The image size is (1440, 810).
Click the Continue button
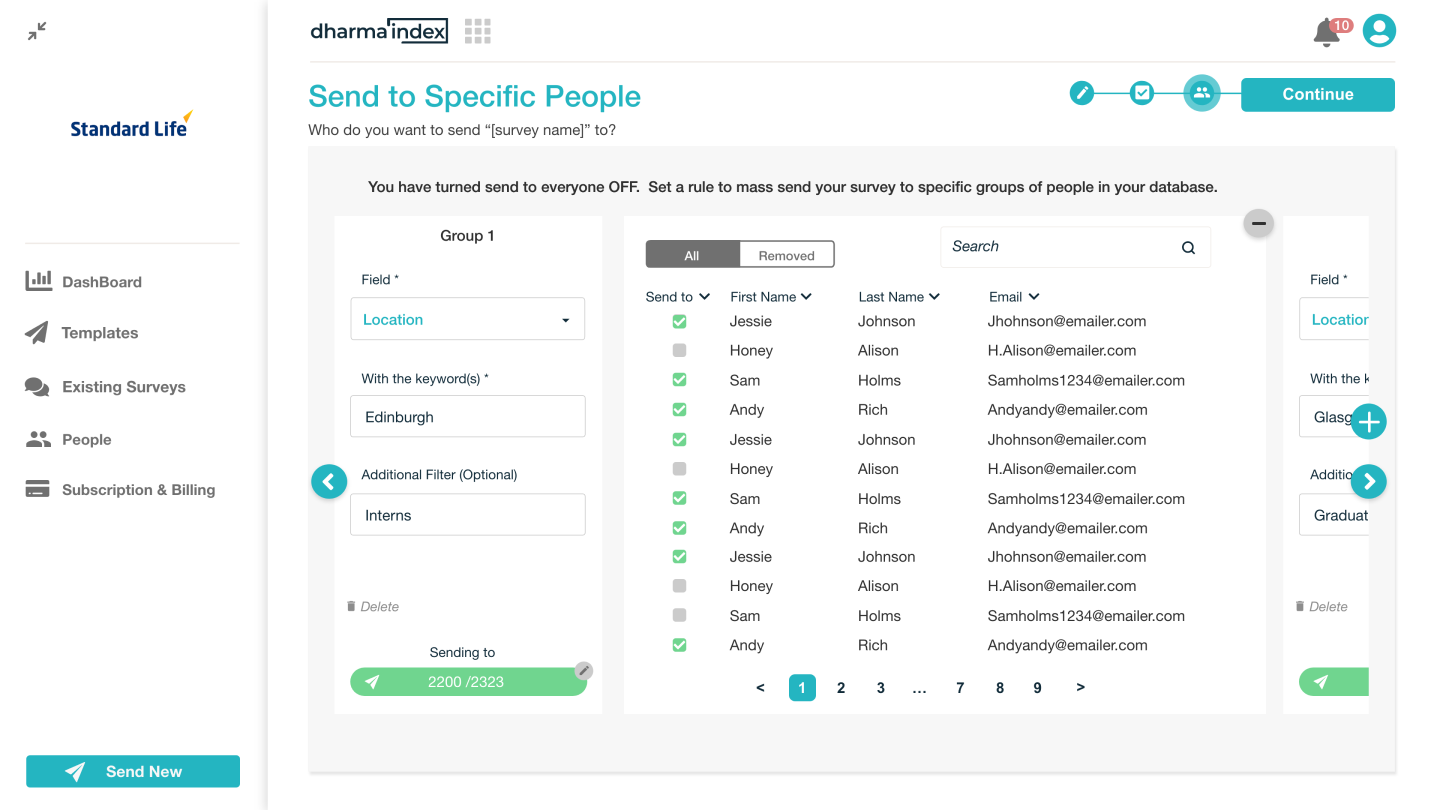point(1317,95)
